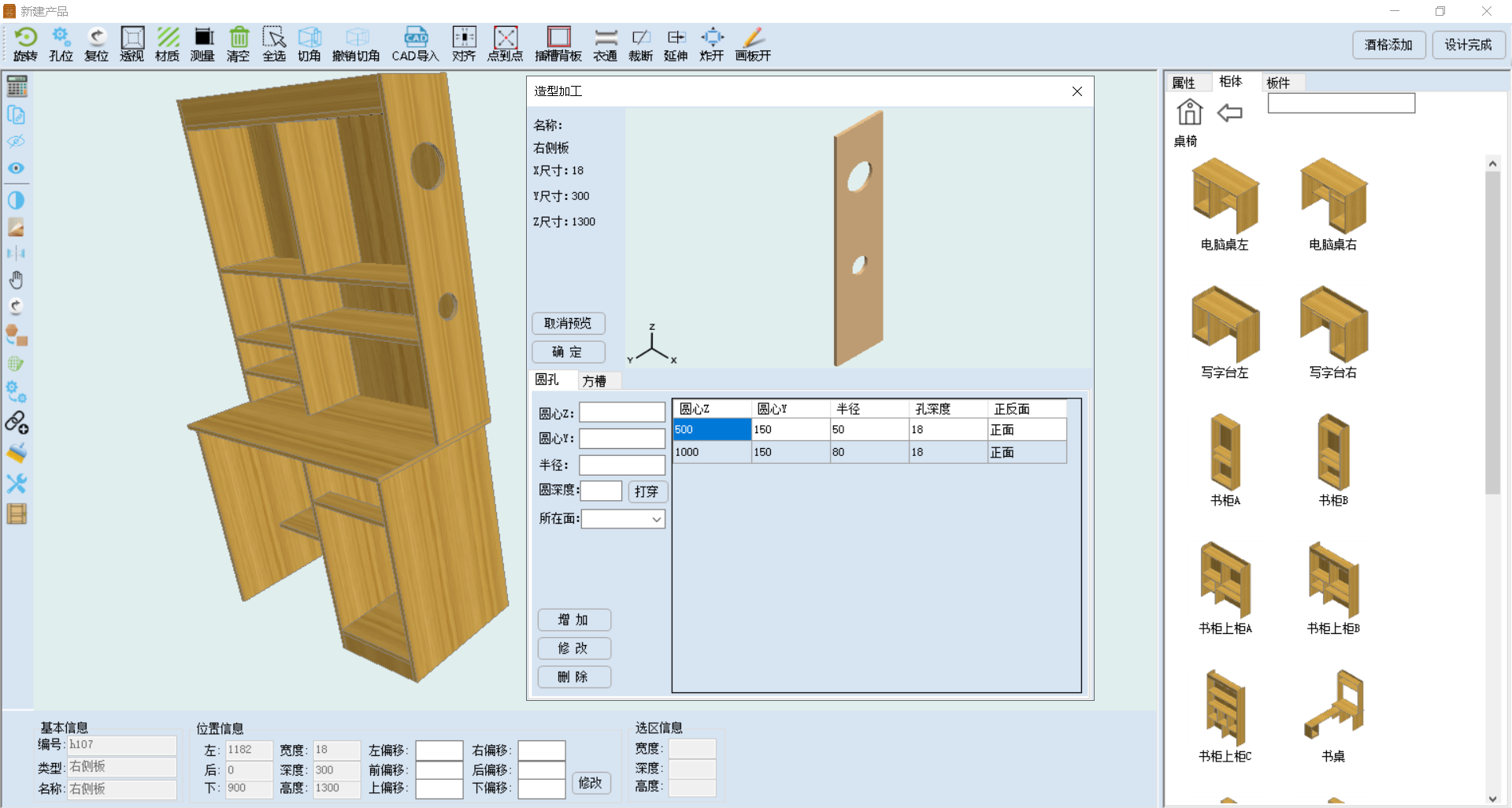1512x808 pixels.
Task: Click the 圆深度 depth input field
Action: coord(602,491)
